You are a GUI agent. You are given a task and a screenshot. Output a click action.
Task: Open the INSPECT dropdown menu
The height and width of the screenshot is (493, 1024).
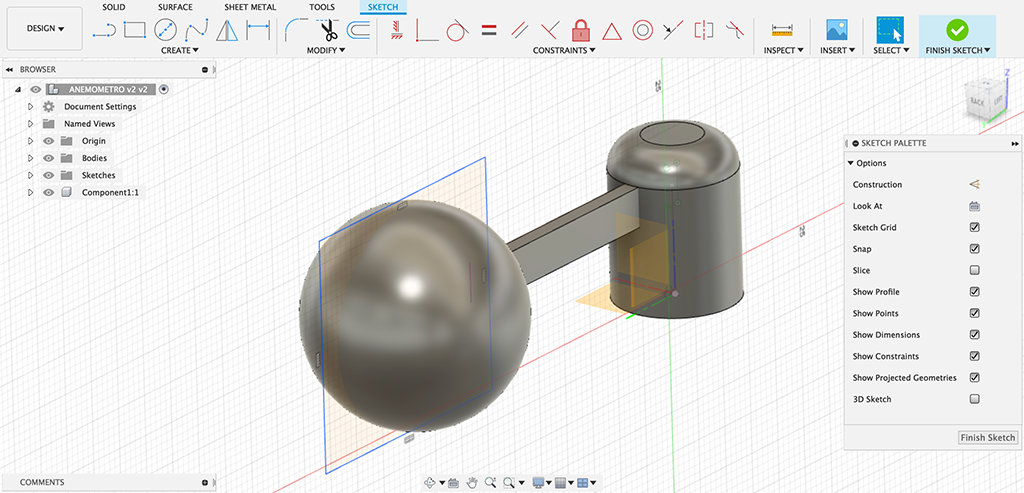[783, 50]
